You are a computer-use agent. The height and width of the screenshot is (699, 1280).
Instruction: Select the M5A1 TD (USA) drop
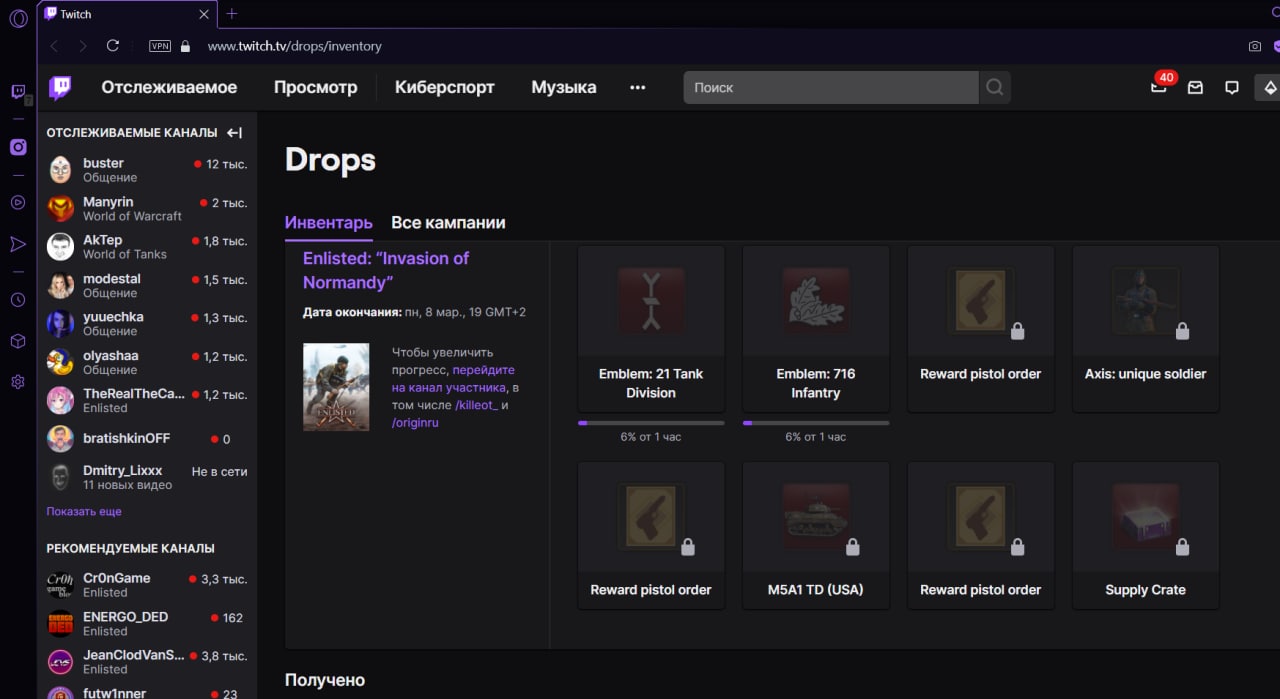(816, 535)
